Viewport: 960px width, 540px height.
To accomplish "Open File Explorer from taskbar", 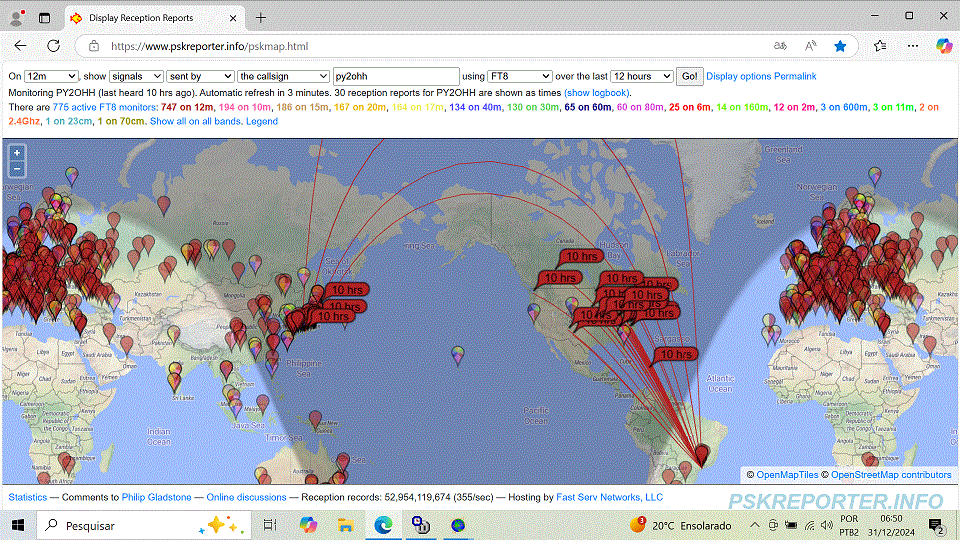I will point(345,525).
